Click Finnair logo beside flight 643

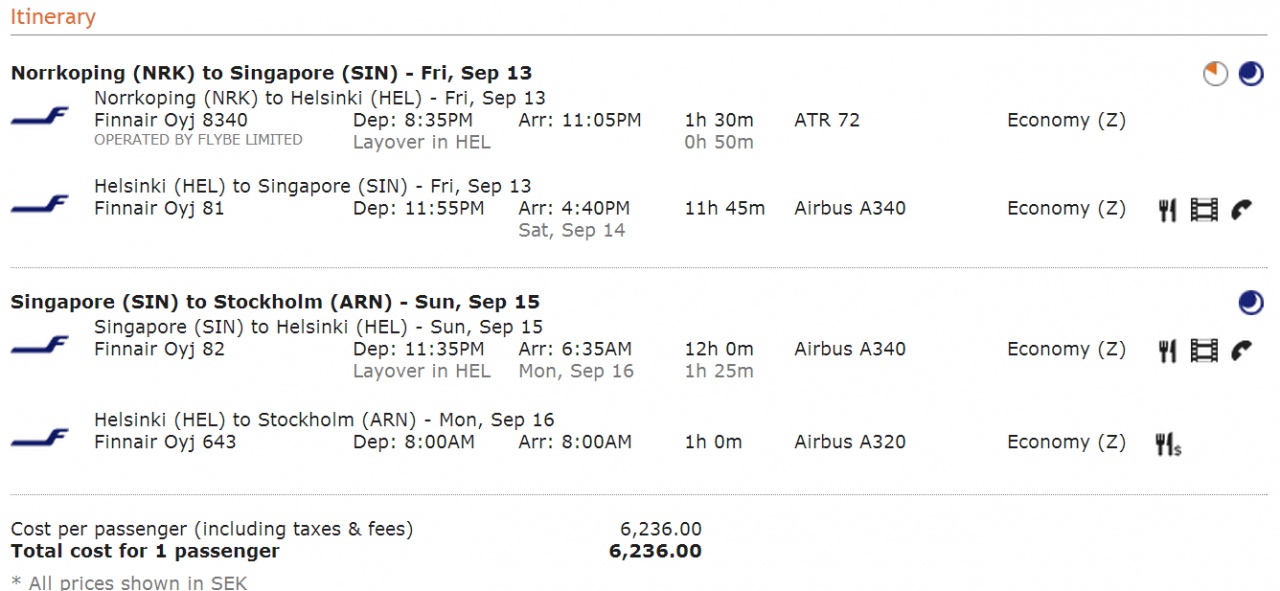coord(40,438)
